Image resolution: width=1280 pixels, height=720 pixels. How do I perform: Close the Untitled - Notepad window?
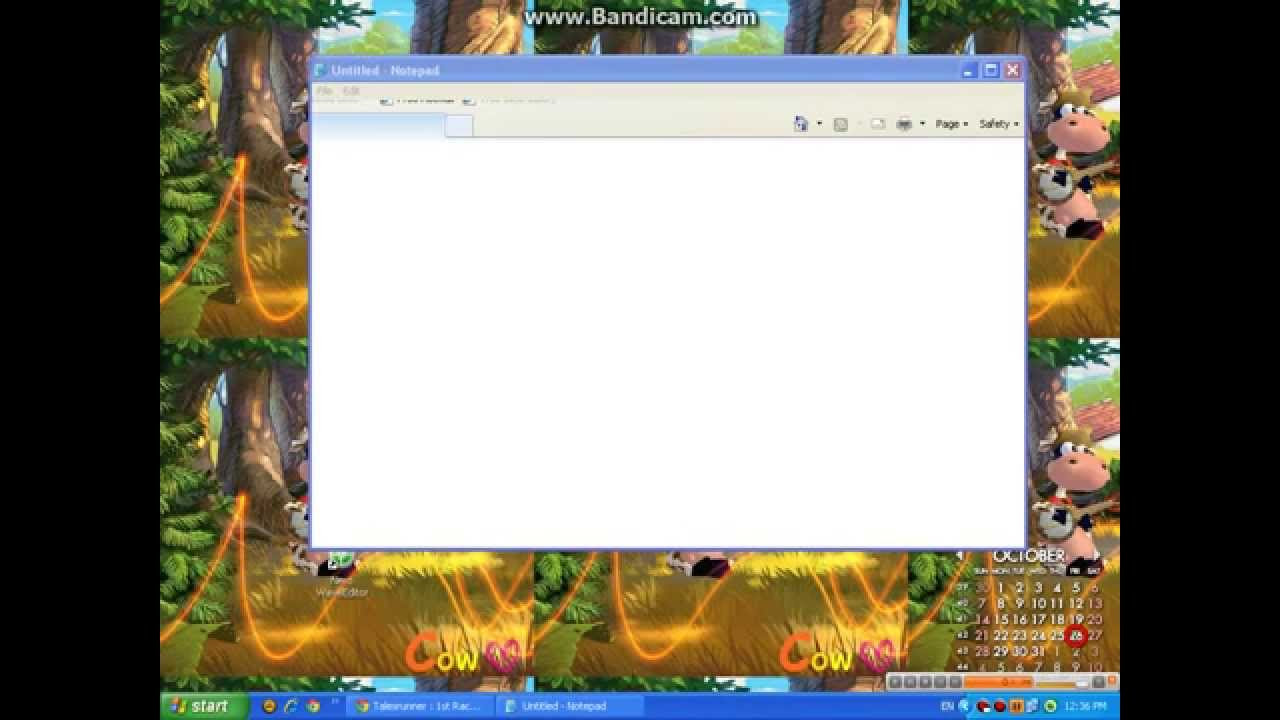[1012, 70]
